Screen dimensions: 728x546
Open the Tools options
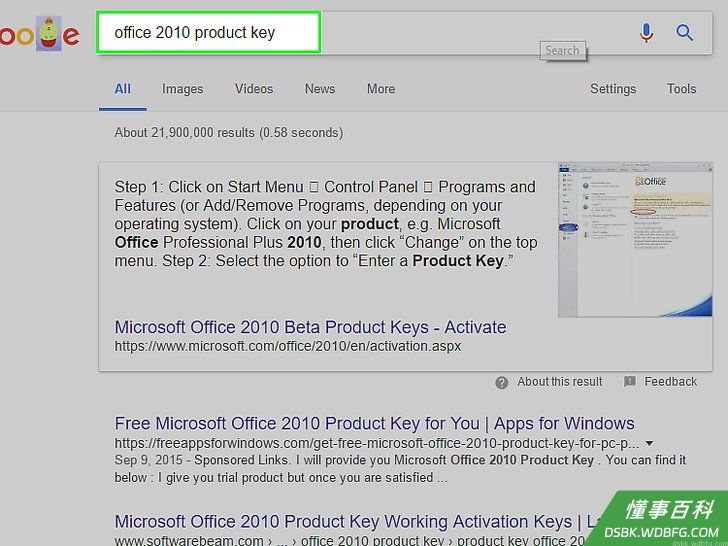pyautogui.click(x=681, y=89)
